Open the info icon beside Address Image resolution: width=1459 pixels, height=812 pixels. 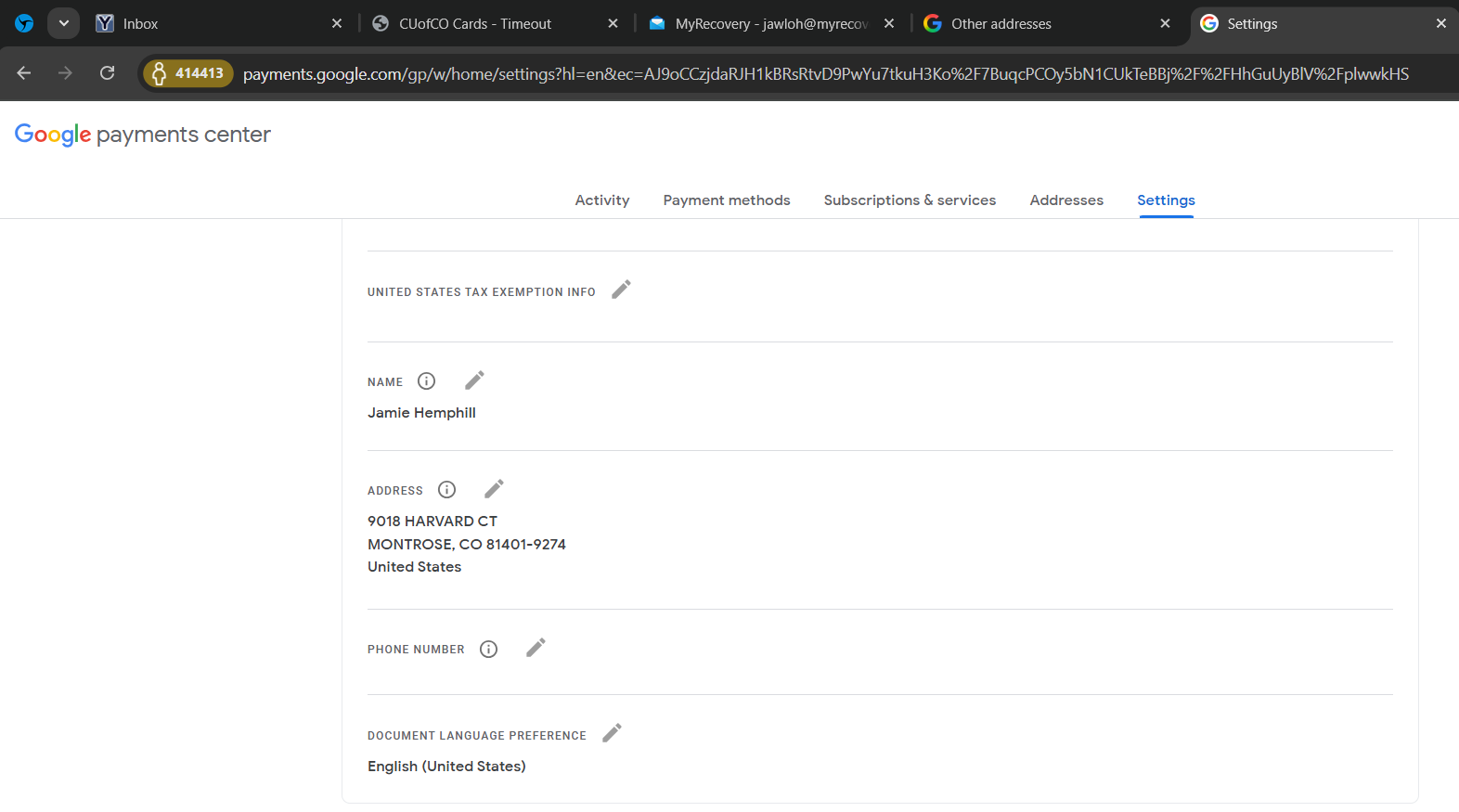coord(446,490)
